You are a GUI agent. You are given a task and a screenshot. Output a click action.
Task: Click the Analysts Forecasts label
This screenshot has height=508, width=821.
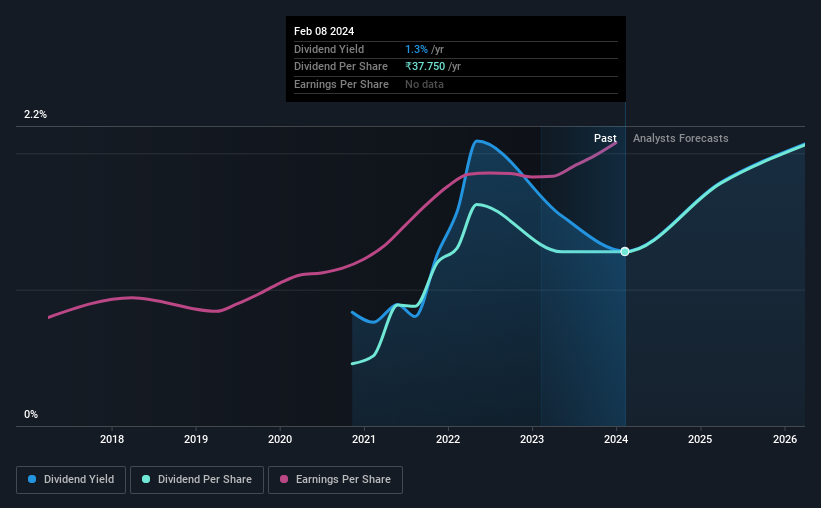pos(681,138)
